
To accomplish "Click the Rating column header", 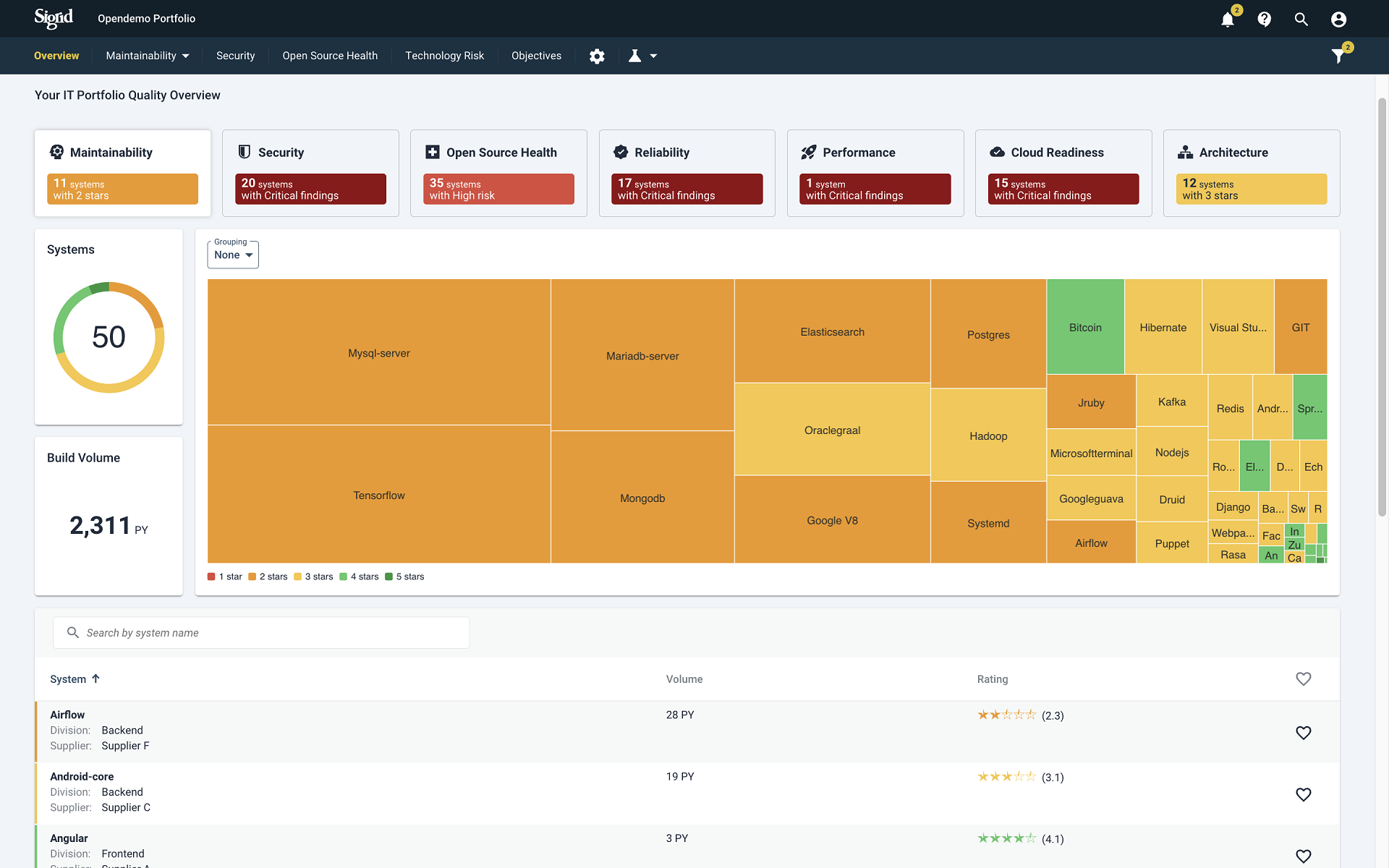I will [x=993, y=679].
